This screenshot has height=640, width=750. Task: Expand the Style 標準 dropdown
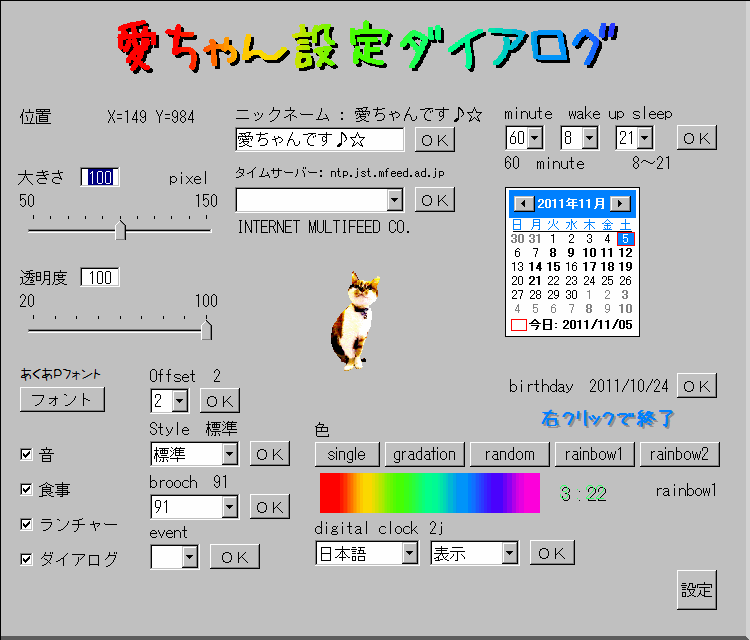[229, 455]
